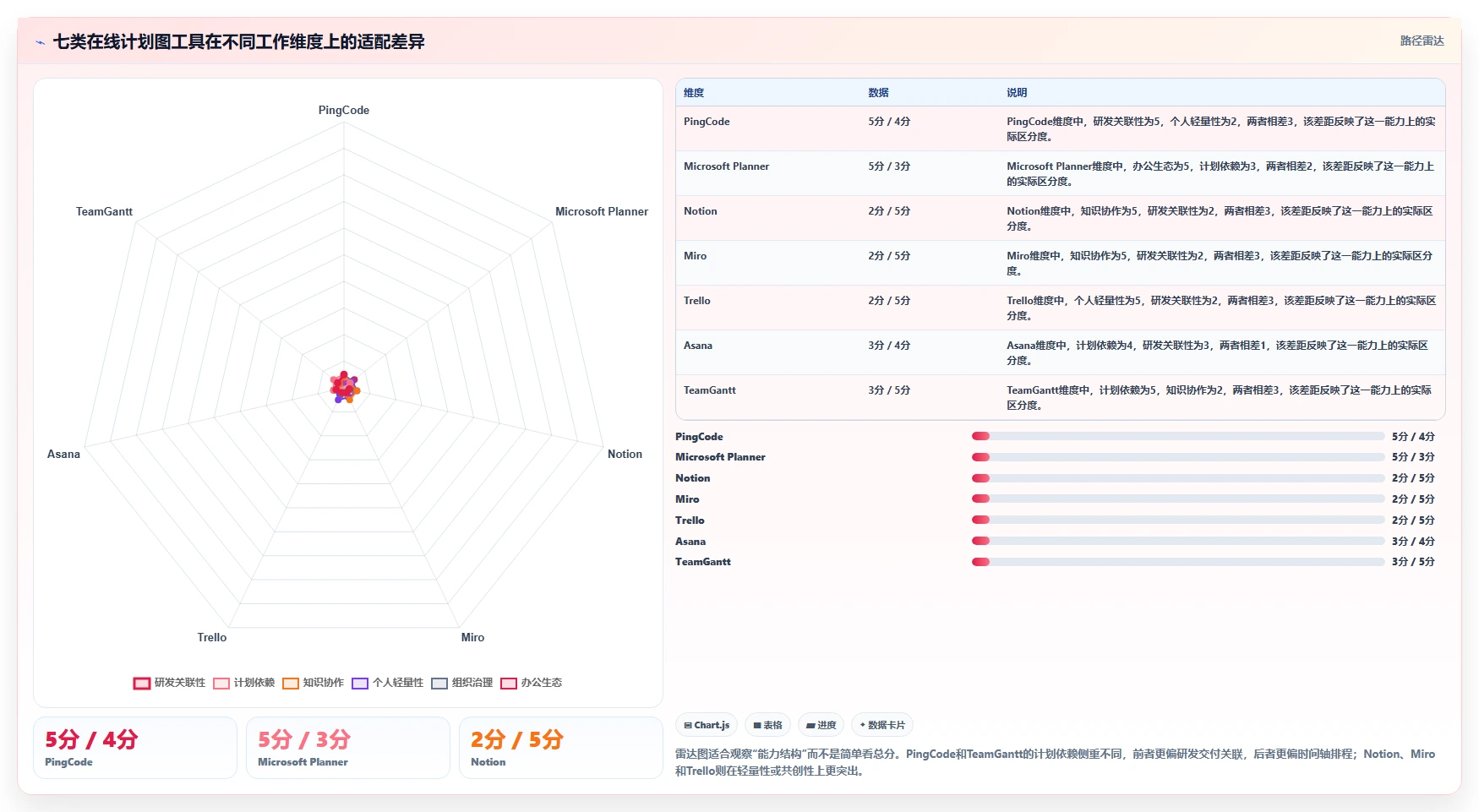This screenshot has width=1479, height=812.
Task: Click the Trello axis label on the radar chart
Action: pos(212,638)
